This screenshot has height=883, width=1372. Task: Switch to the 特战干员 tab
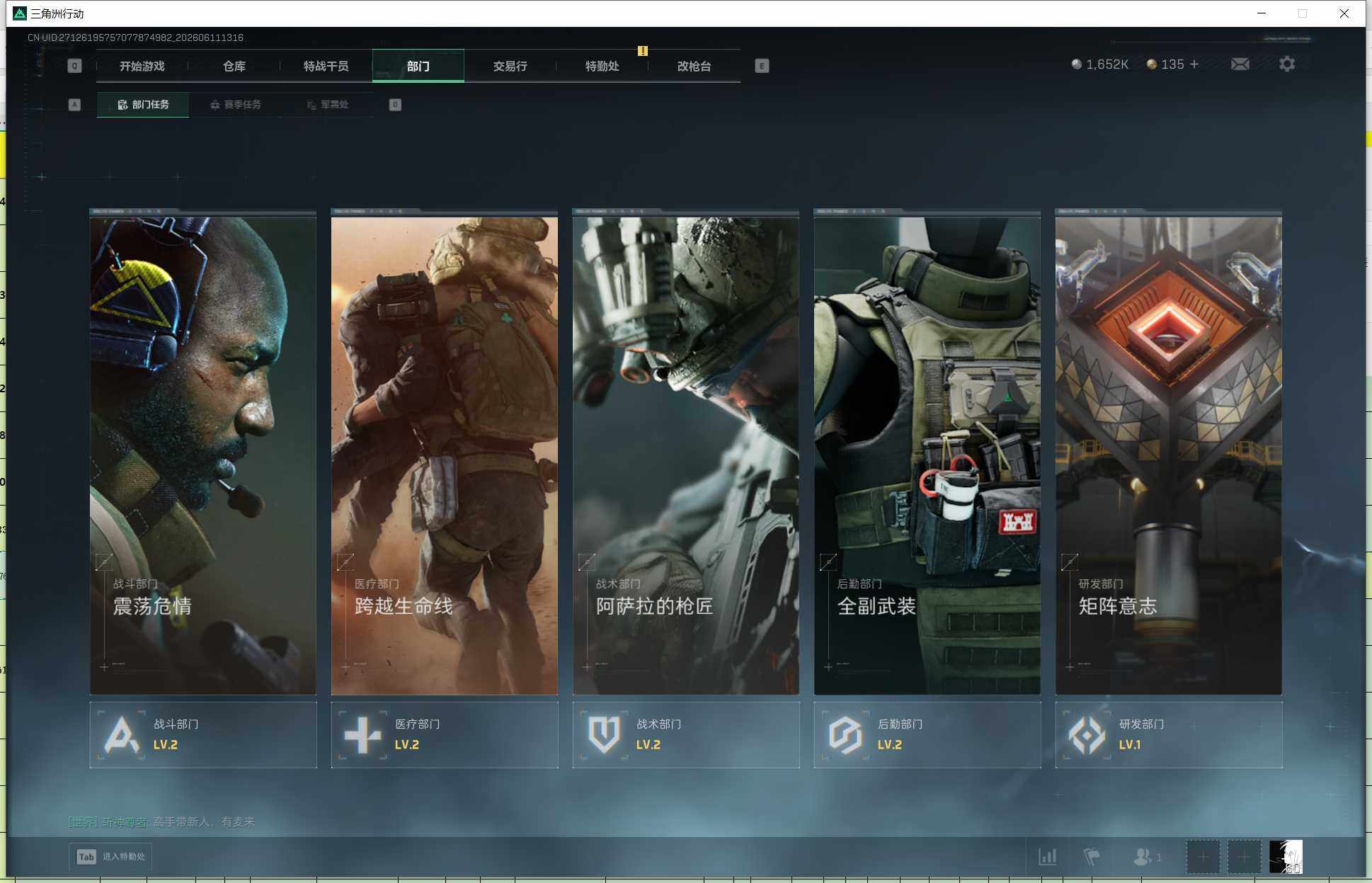point(326,66)
